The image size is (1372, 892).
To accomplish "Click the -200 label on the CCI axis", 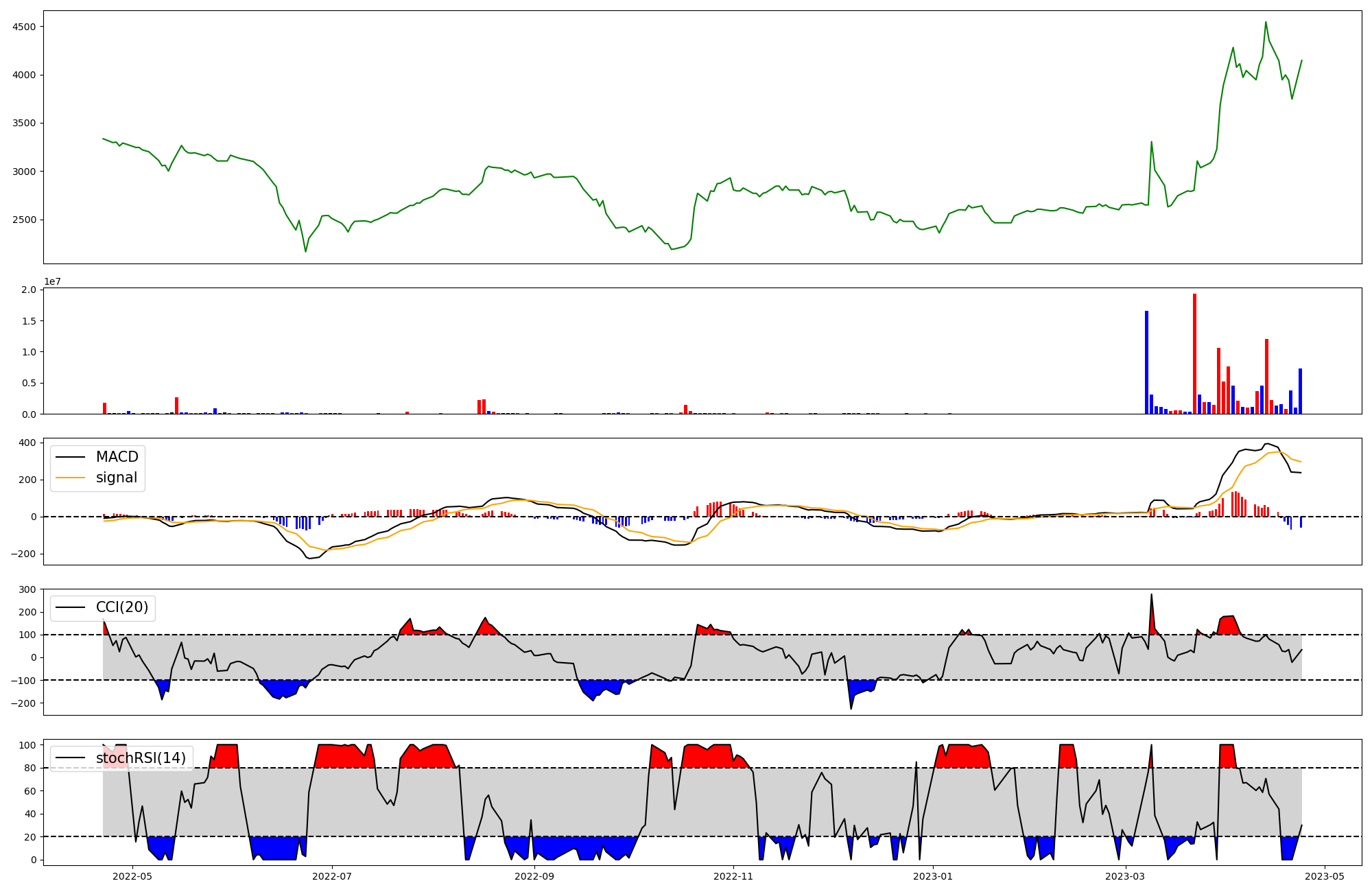I will coord(25,703).
